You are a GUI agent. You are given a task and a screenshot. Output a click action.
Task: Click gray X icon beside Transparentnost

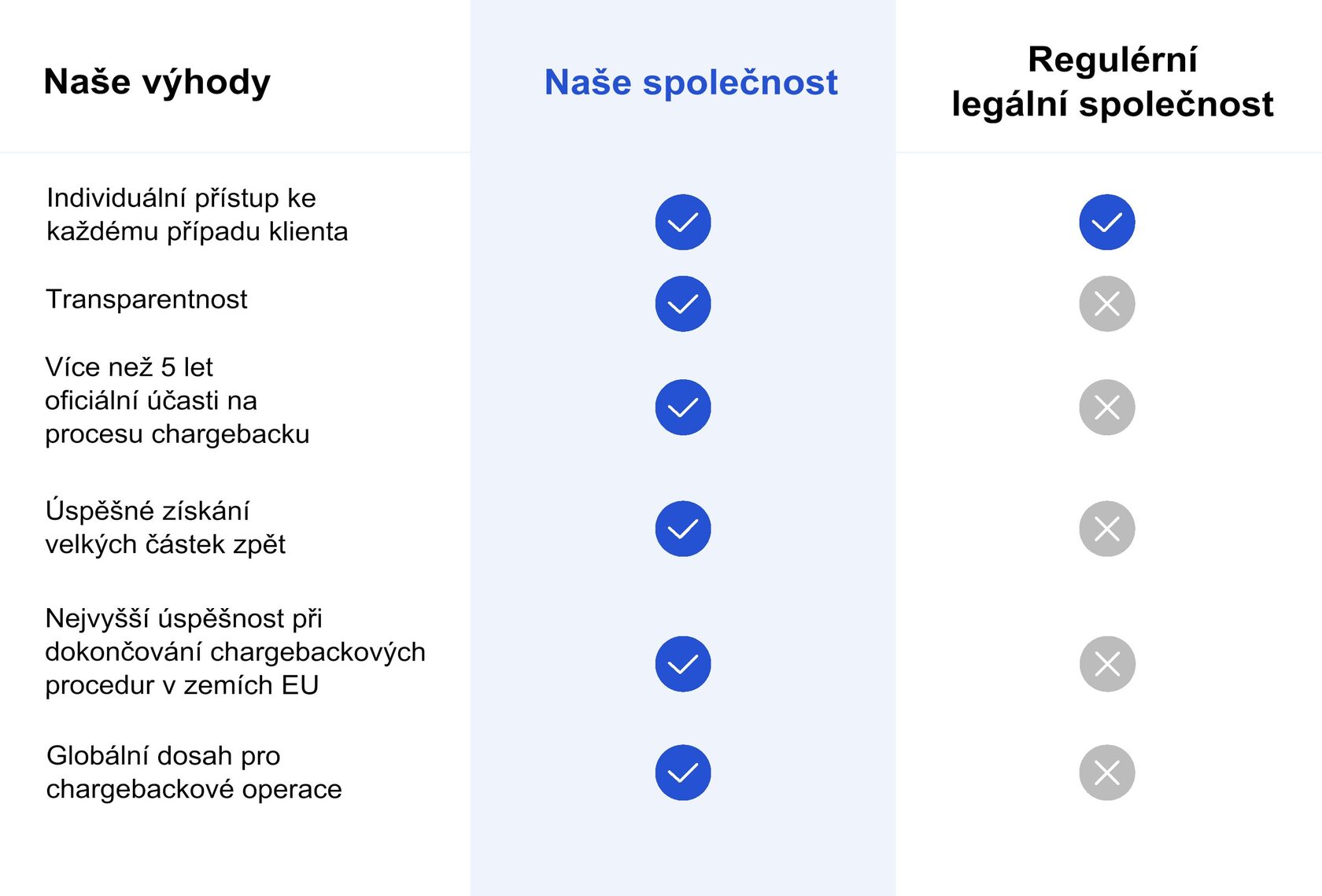tap(1106, 304)
